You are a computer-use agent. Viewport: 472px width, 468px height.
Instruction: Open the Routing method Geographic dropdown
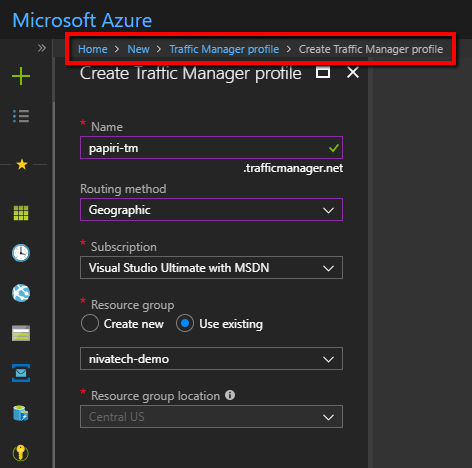click(211, 210)
